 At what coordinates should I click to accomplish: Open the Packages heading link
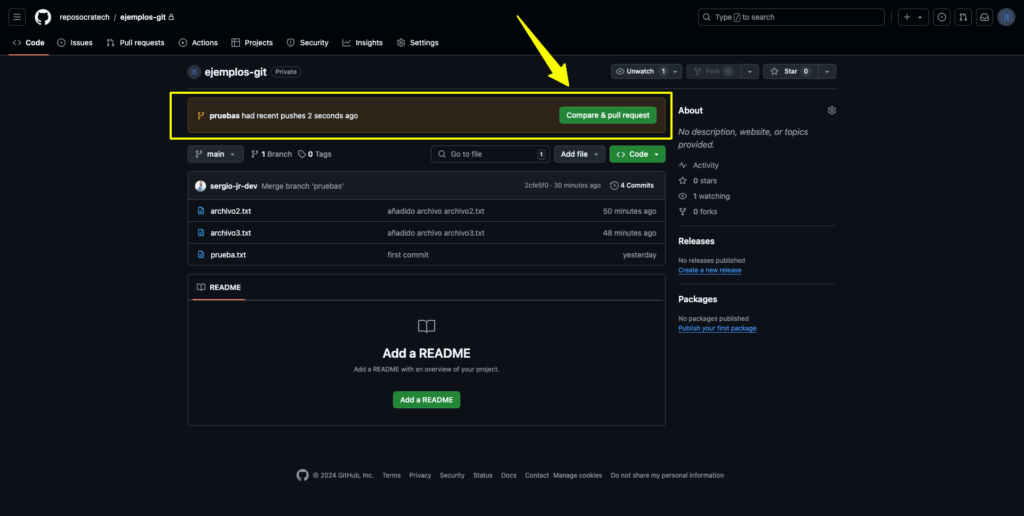pos(697,299)
